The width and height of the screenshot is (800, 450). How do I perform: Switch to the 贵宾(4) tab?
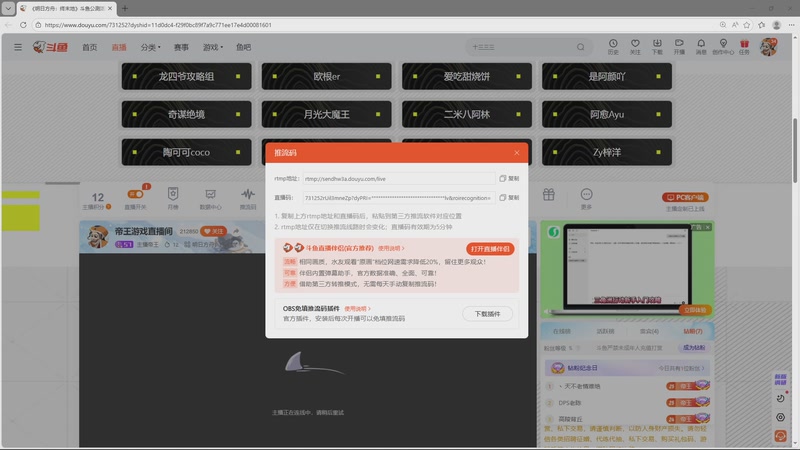pos(649,331)
